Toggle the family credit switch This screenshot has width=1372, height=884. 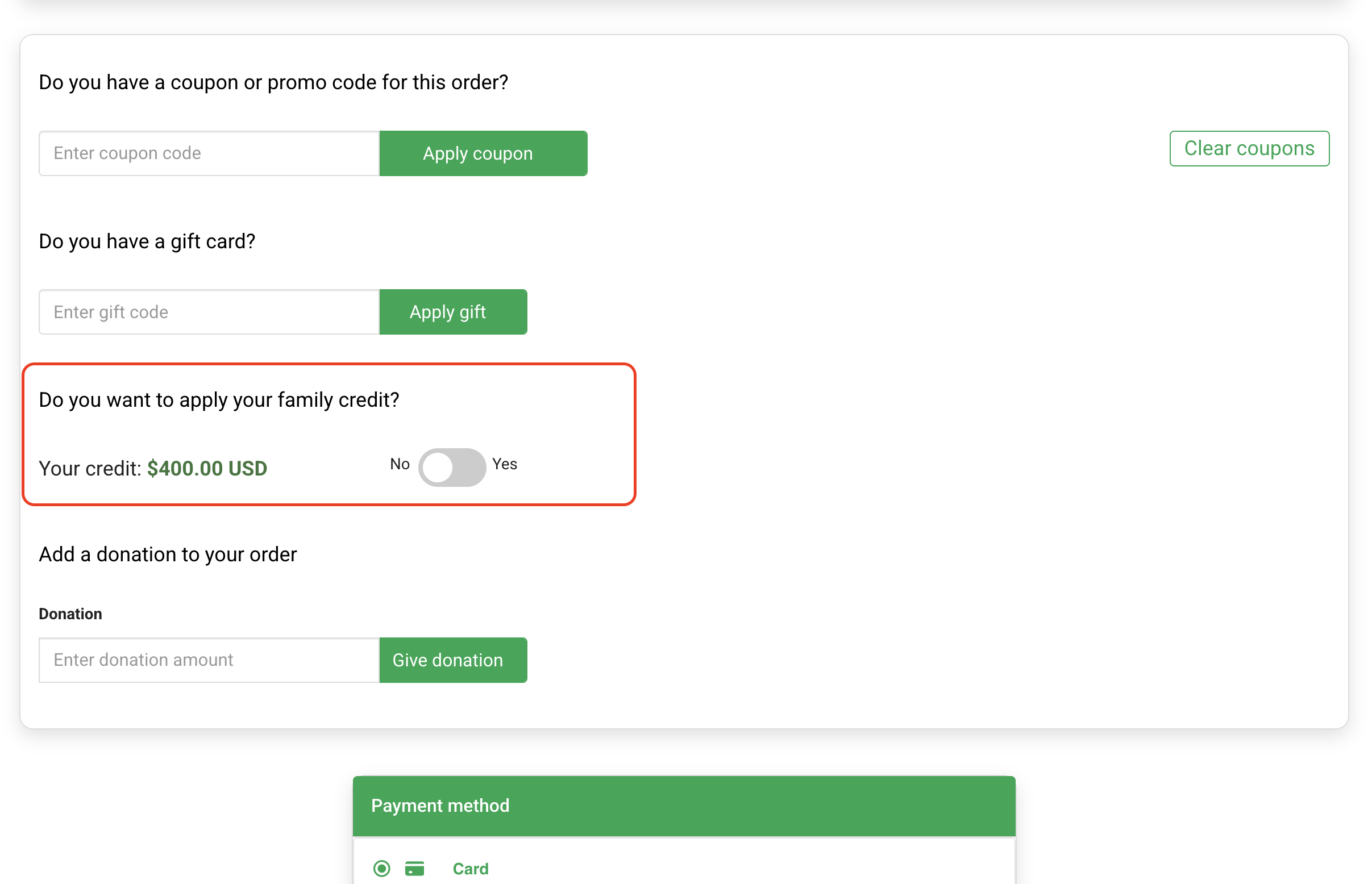click(x=452, y=467)
